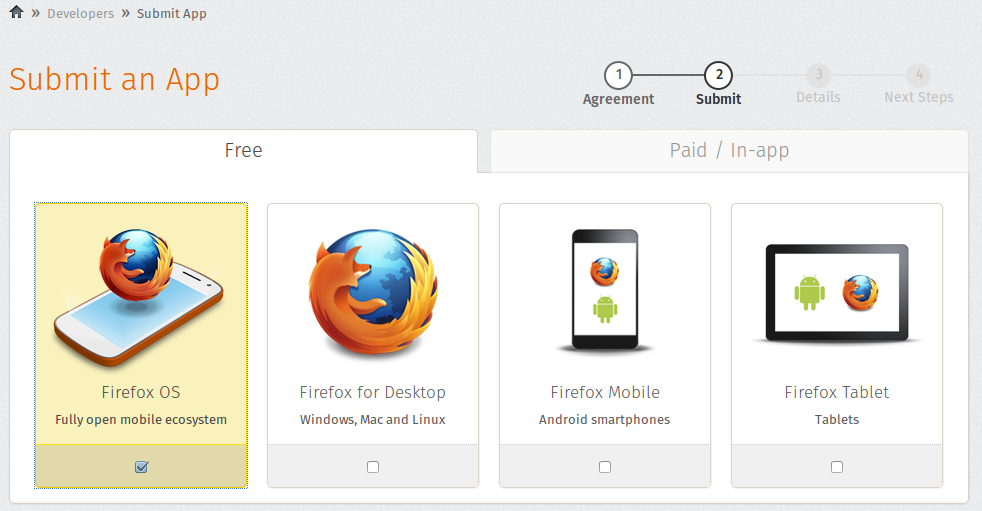Click the Firefox for Desktop title text

pyautogui.click(x=373, y=392)
